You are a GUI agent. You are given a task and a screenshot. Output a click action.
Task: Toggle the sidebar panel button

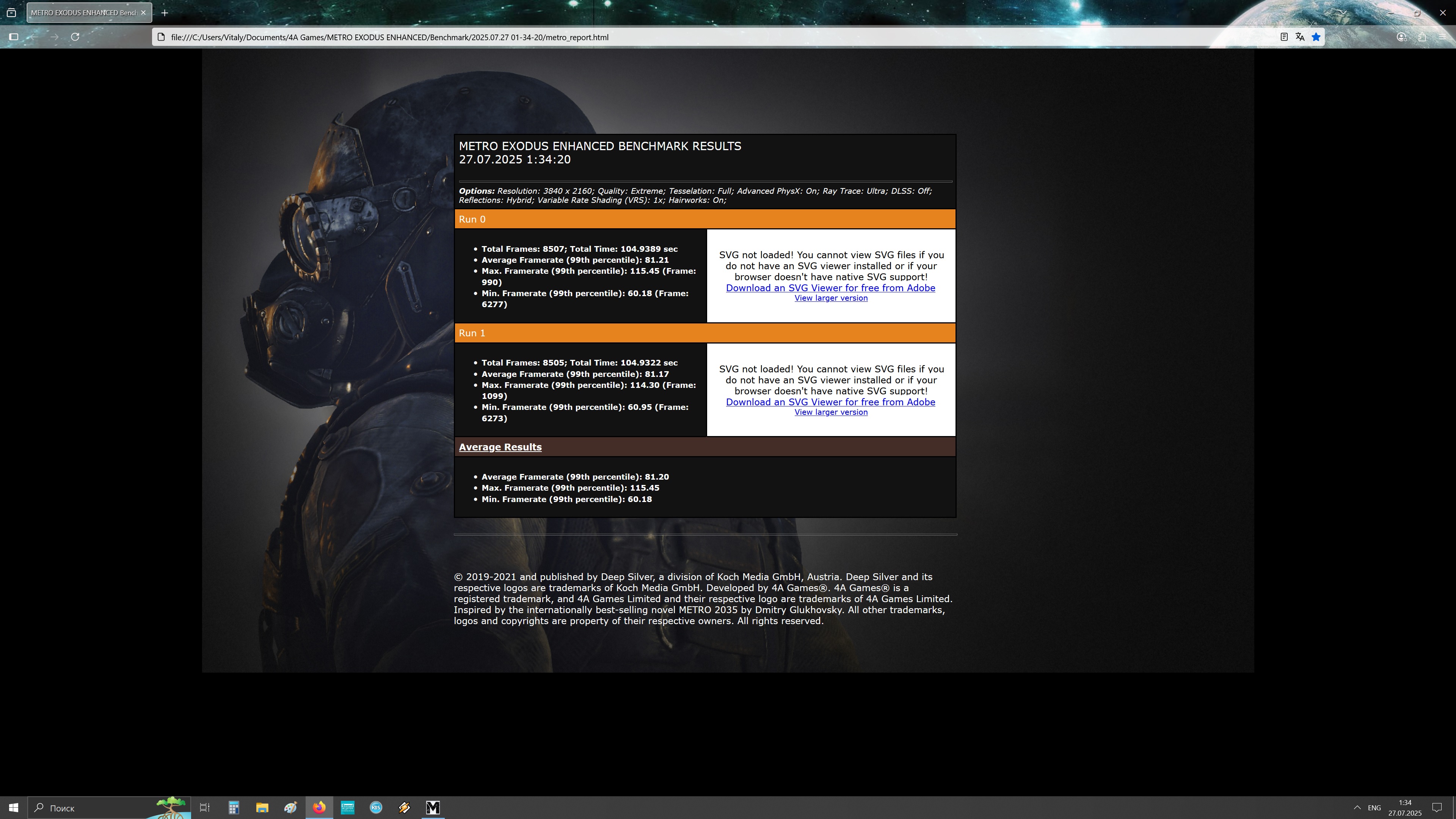(14, 37)
